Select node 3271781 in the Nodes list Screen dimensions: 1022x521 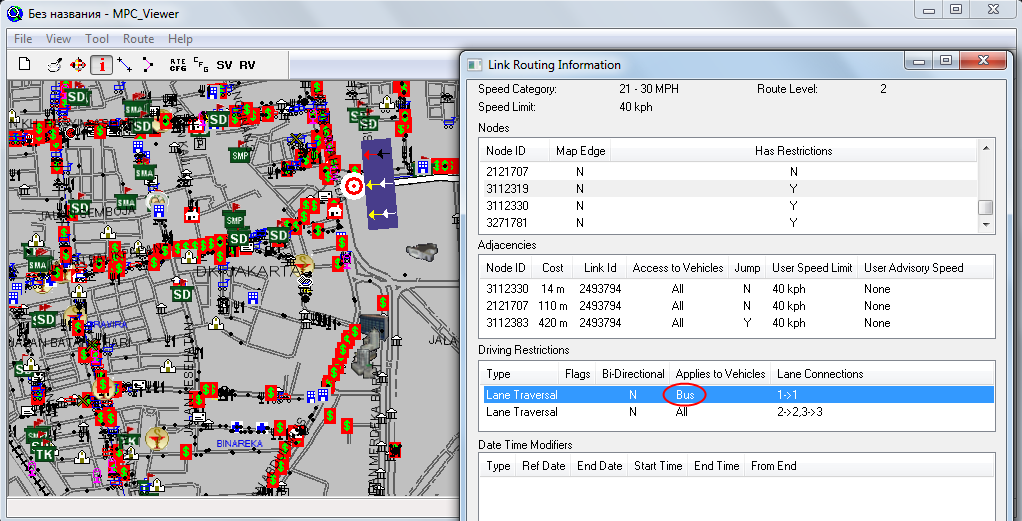[506, 222]
